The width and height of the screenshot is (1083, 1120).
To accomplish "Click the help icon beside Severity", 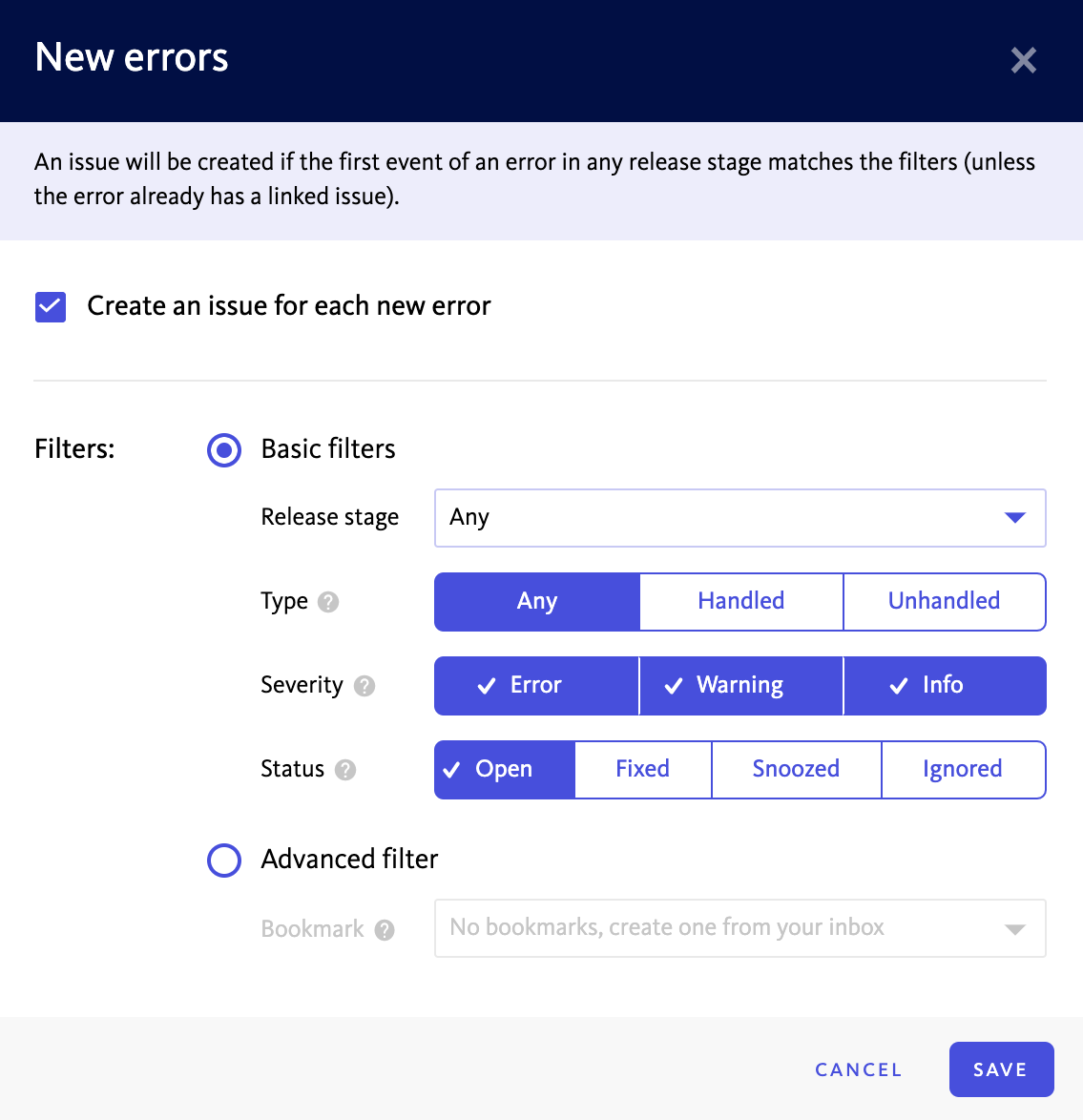I will [x=364, y=686].
